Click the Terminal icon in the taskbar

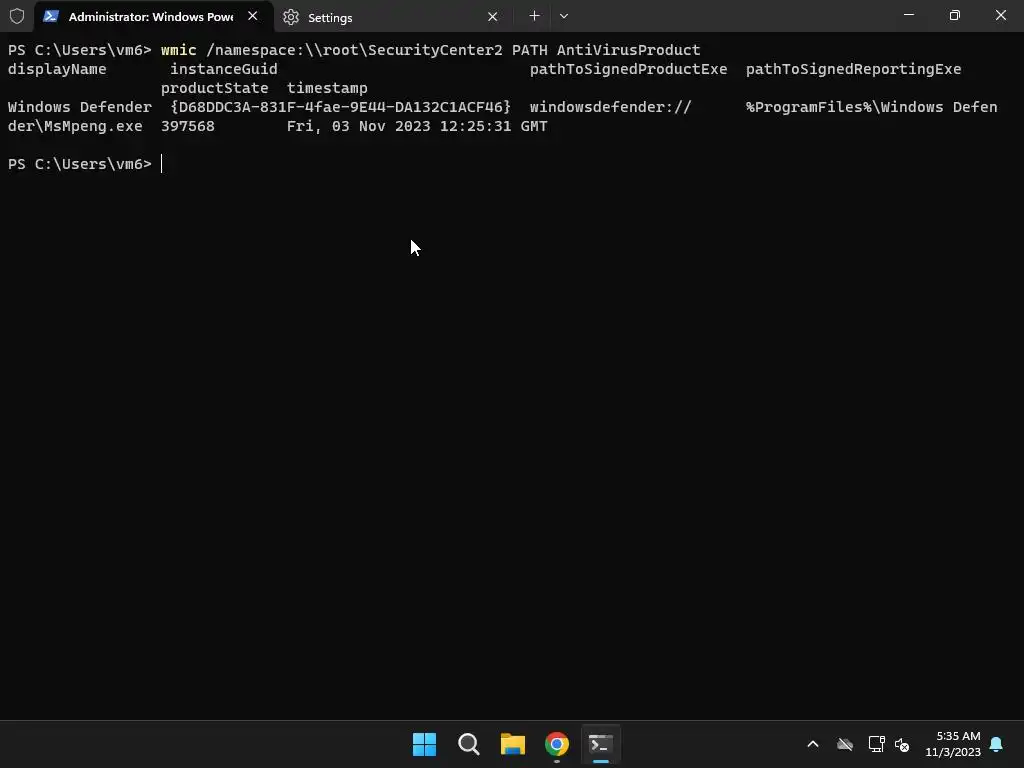coord(601,744)
